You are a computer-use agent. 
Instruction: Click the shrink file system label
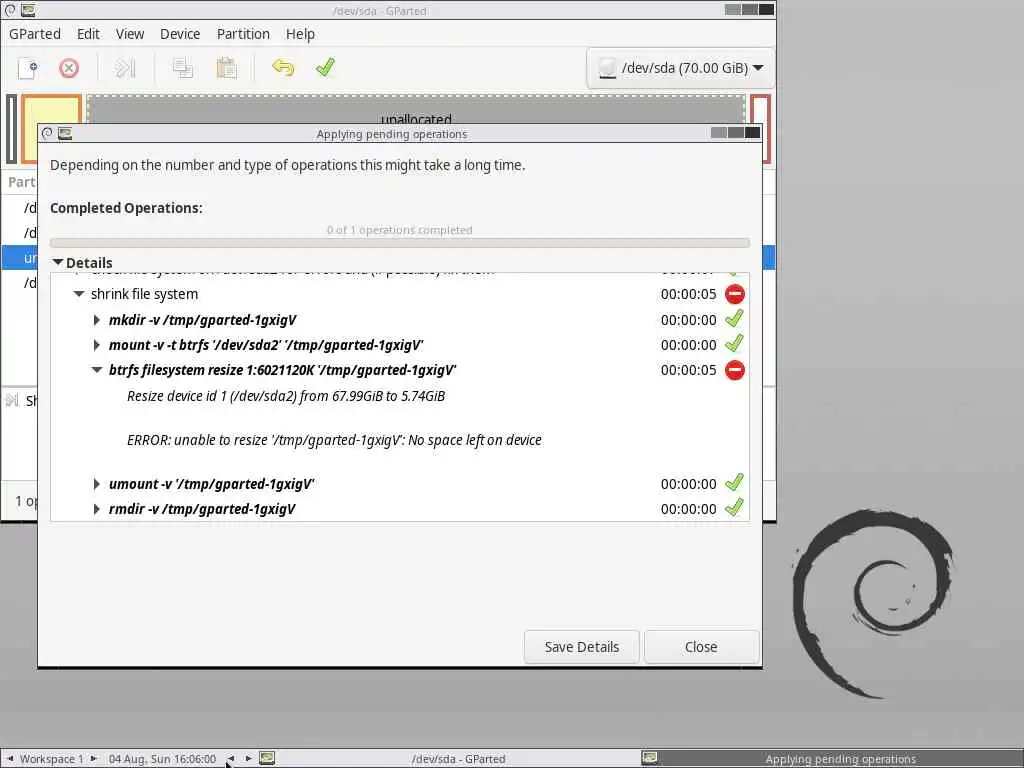pyautogui.click(x=144, y=294)
